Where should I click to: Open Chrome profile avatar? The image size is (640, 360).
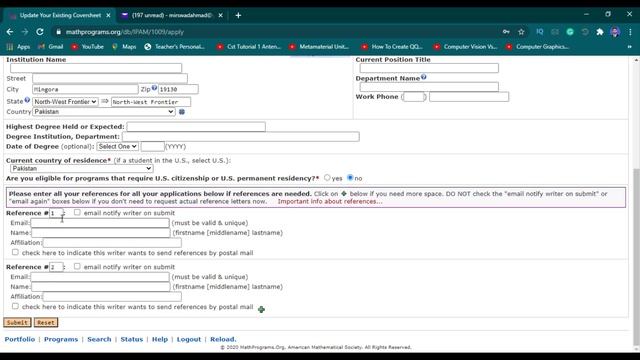click(x=615, y=32)
